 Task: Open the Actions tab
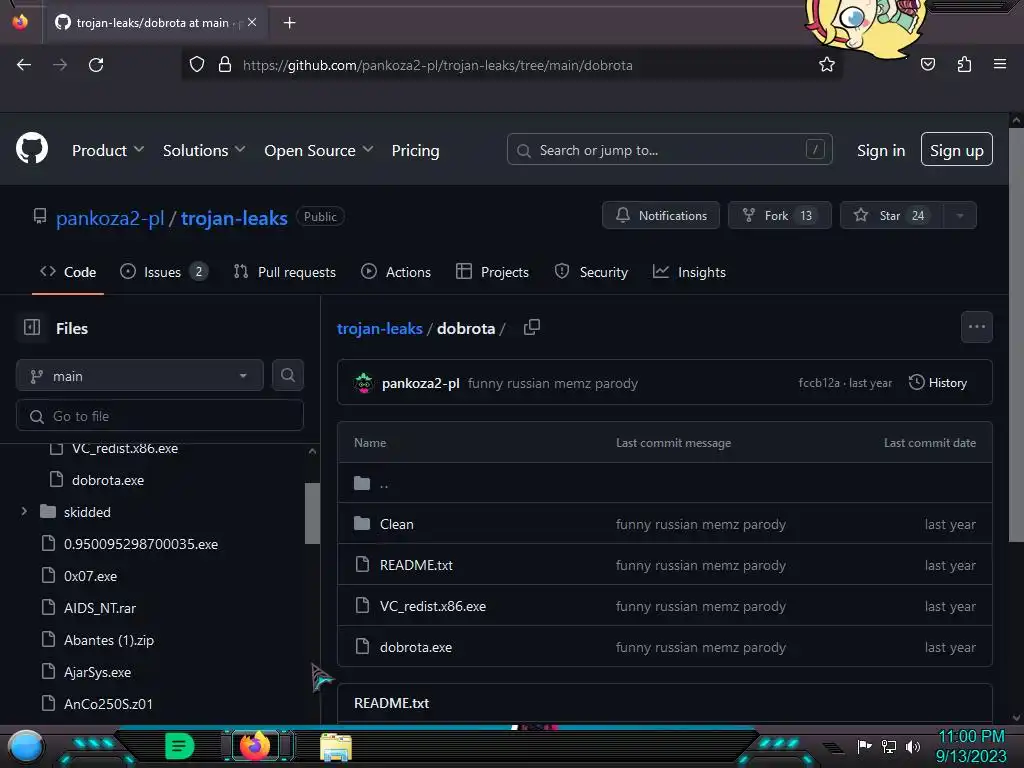[x=396, y=272]
